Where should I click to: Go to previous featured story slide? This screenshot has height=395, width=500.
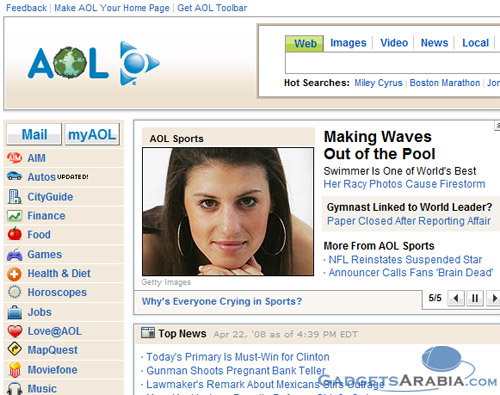[456, 298]
